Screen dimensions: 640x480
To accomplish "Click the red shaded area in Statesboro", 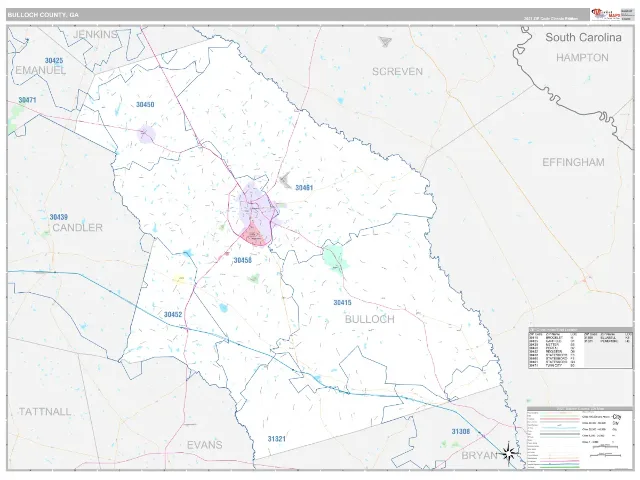I will [254, 235].
